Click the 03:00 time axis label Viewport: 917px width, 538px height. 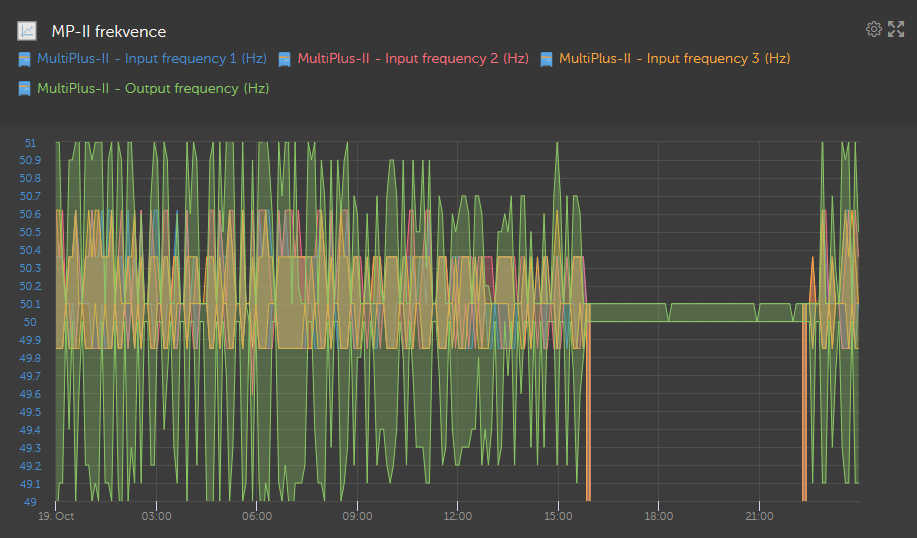click(156, 517)
